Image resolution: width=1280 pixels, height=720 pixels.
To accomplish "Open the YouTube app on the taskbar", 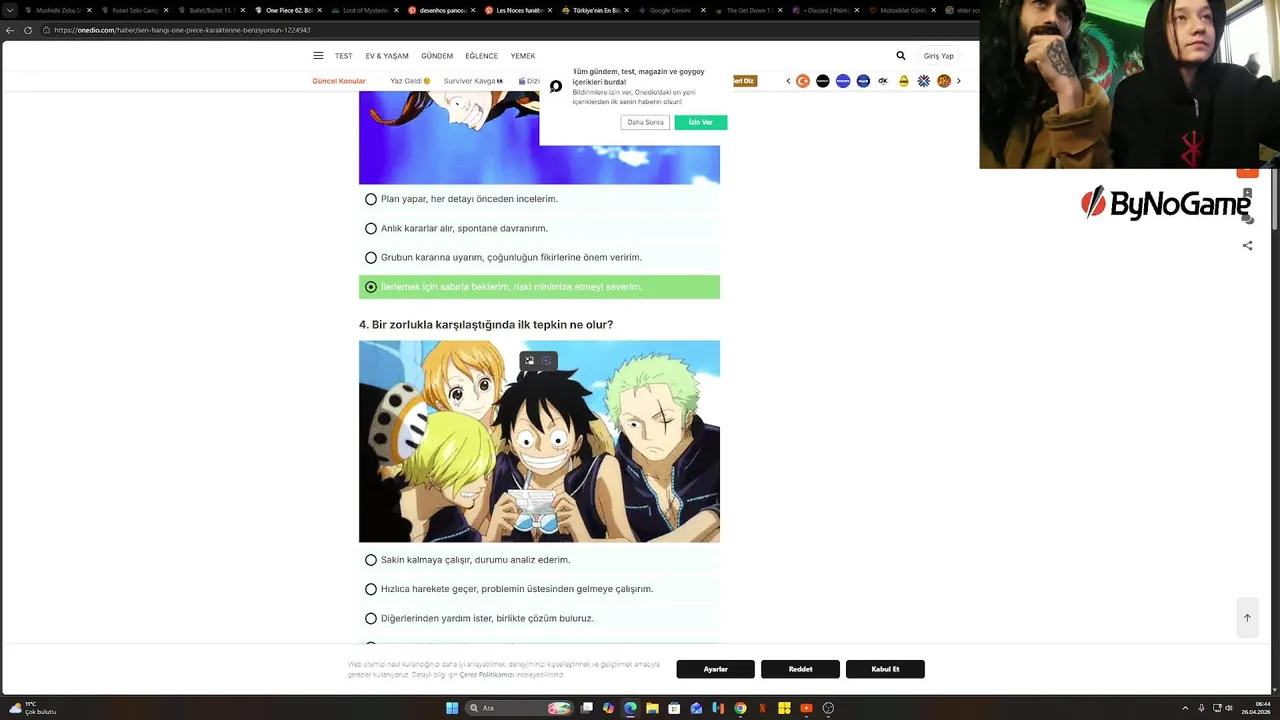I will pyautogui.click(x=806, y=708).
